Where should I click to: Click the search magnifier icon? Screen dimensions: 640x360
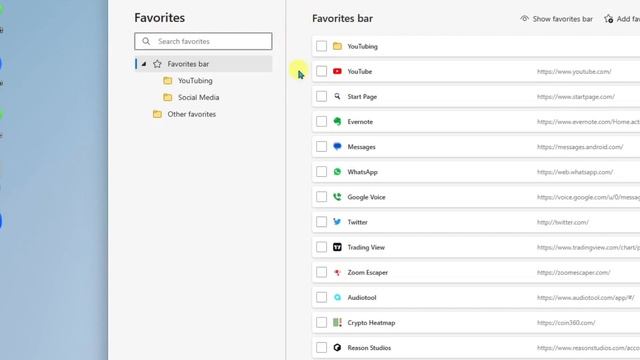(x=146, y=41)
